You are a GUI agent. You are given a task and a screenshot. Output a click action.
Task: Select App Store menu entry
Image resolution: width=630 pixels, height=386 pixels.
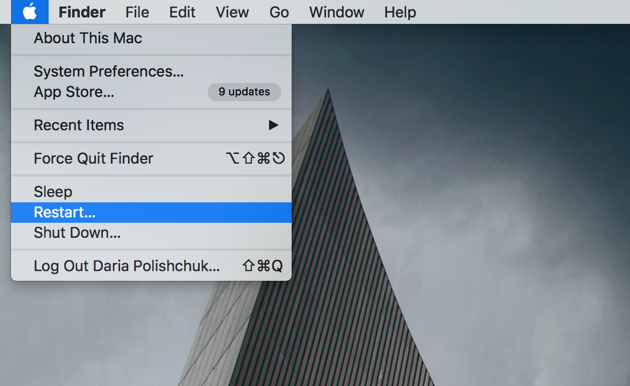coord(151,92)
